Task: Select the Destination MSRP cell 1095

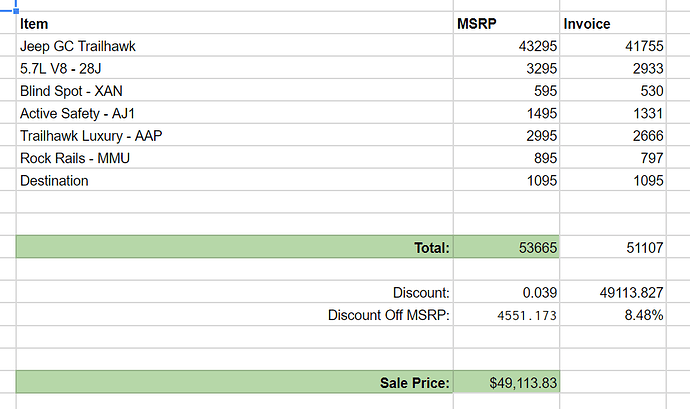Action: click(506, 180)
